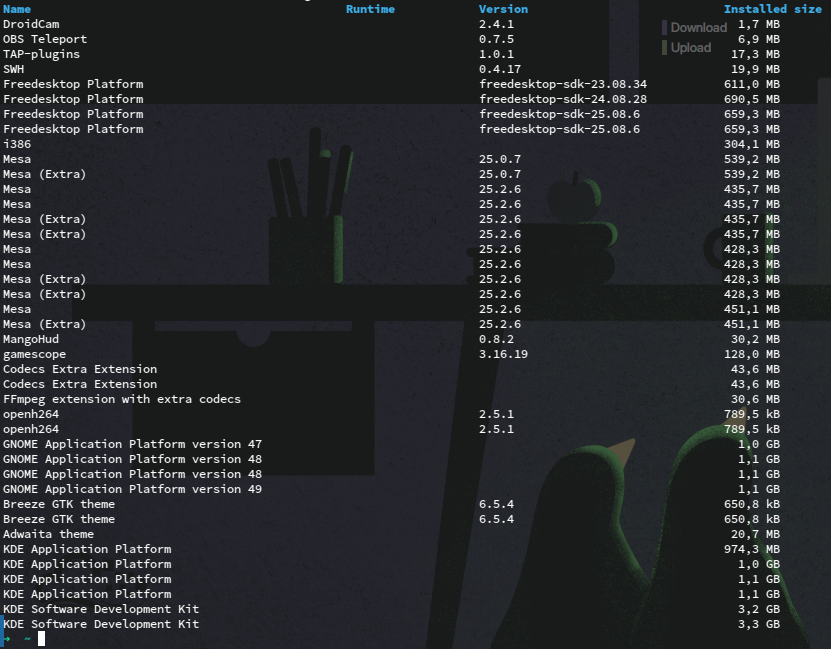Image resolution: width=831 pixels, height=649 pixels.
Task: Click the Version column header
Action: point(503,9)
